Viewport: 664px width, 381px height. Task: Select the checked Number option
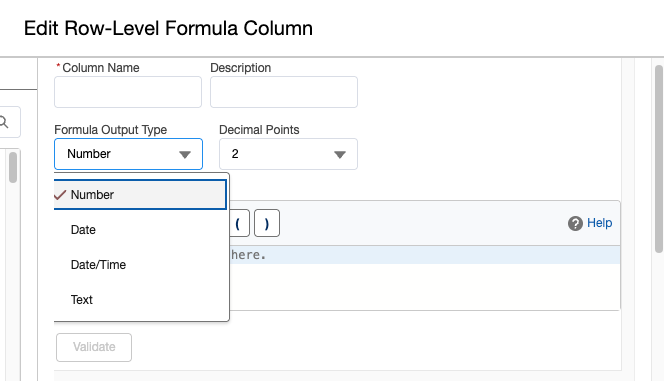coord(140,195)
